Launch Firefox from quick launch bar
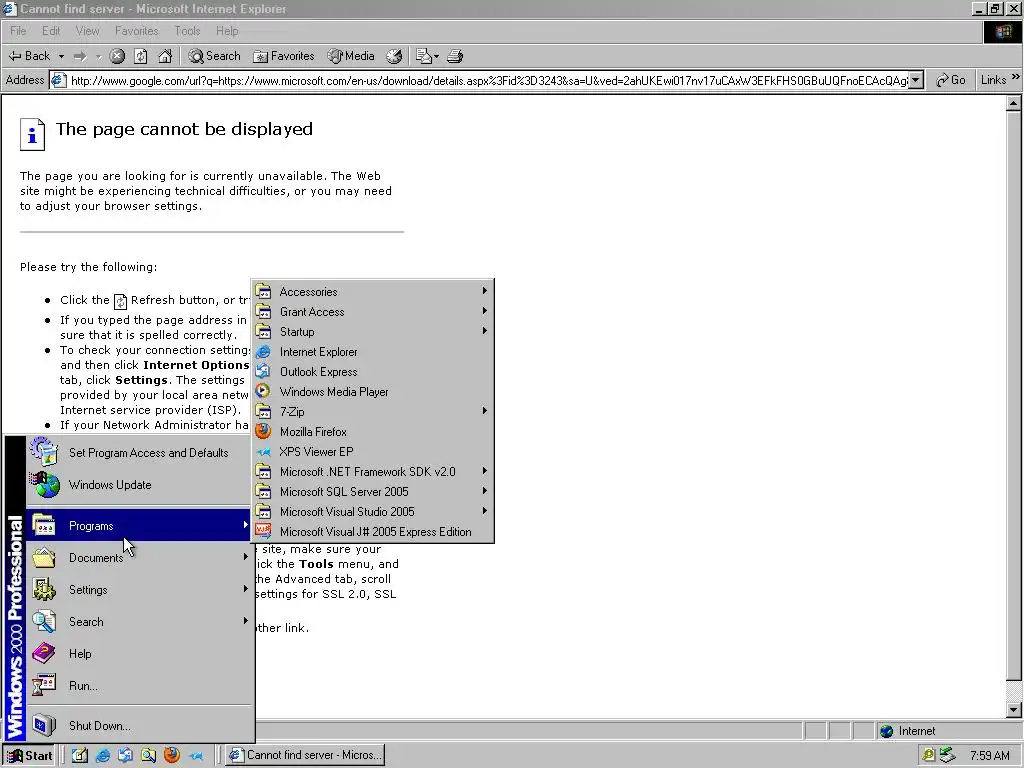Viewport: 1024px width, 768px height. tap(172, 756)
